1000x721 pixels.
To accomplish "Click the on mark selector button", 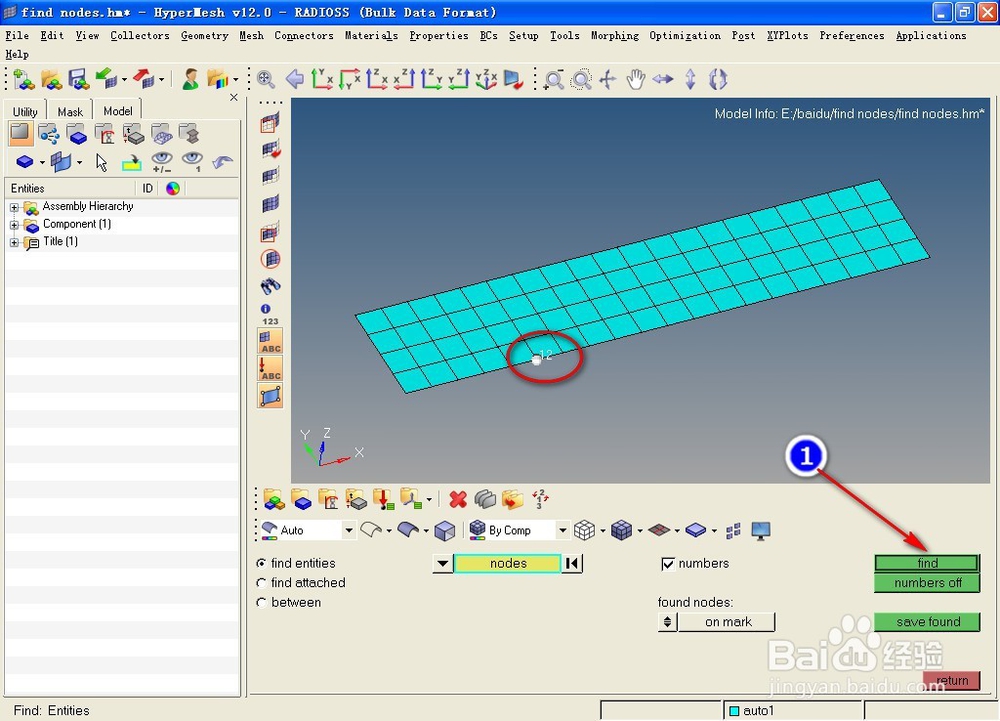I will coord(727,622).
